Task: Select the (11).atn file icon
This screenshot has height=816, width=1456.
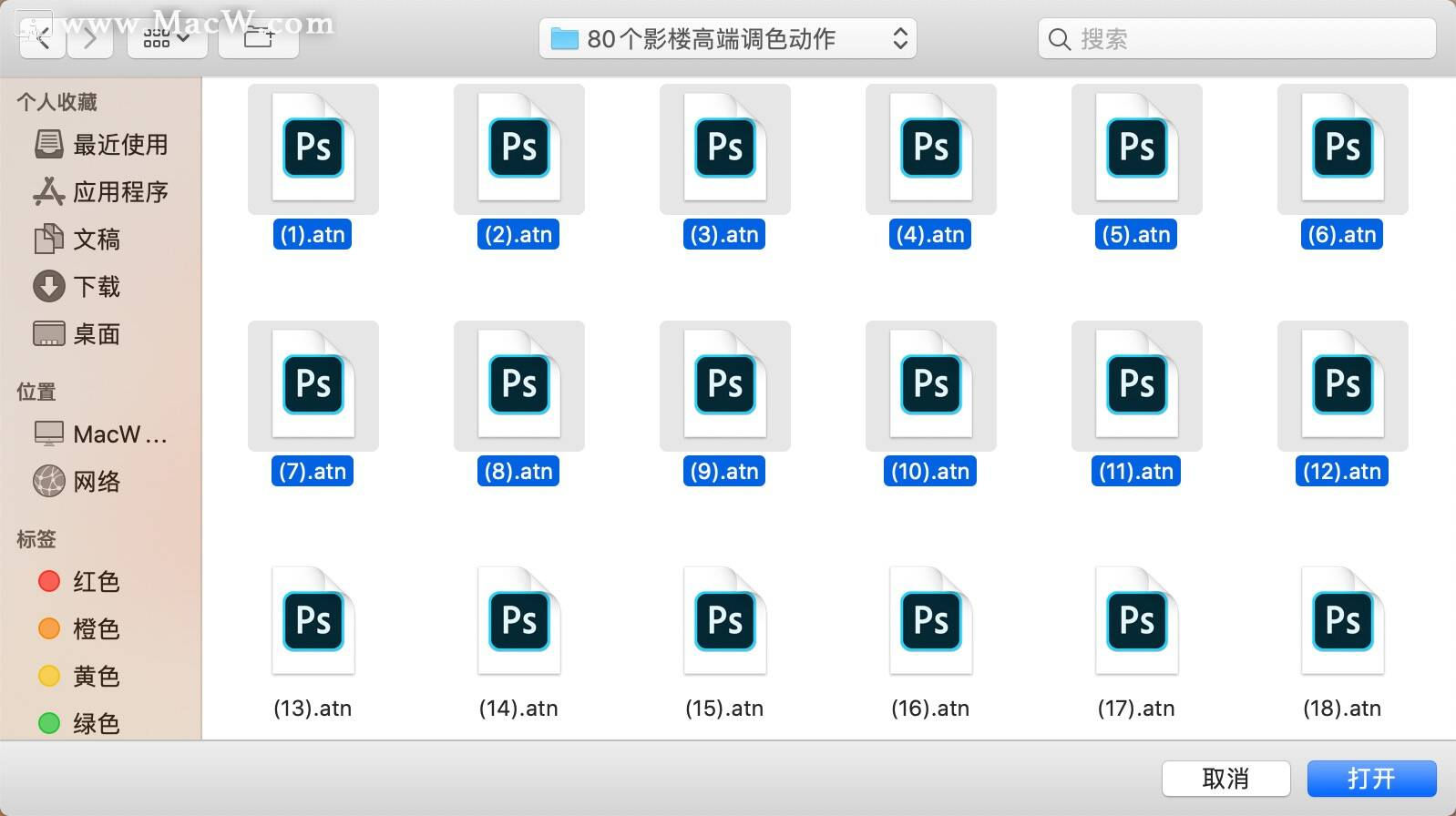Action: [x=1137, y=385]
